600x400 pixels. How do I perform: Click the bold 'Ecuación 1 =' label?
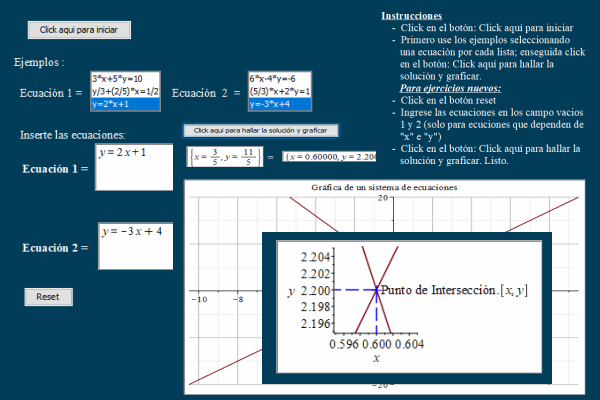pos(55,169)
